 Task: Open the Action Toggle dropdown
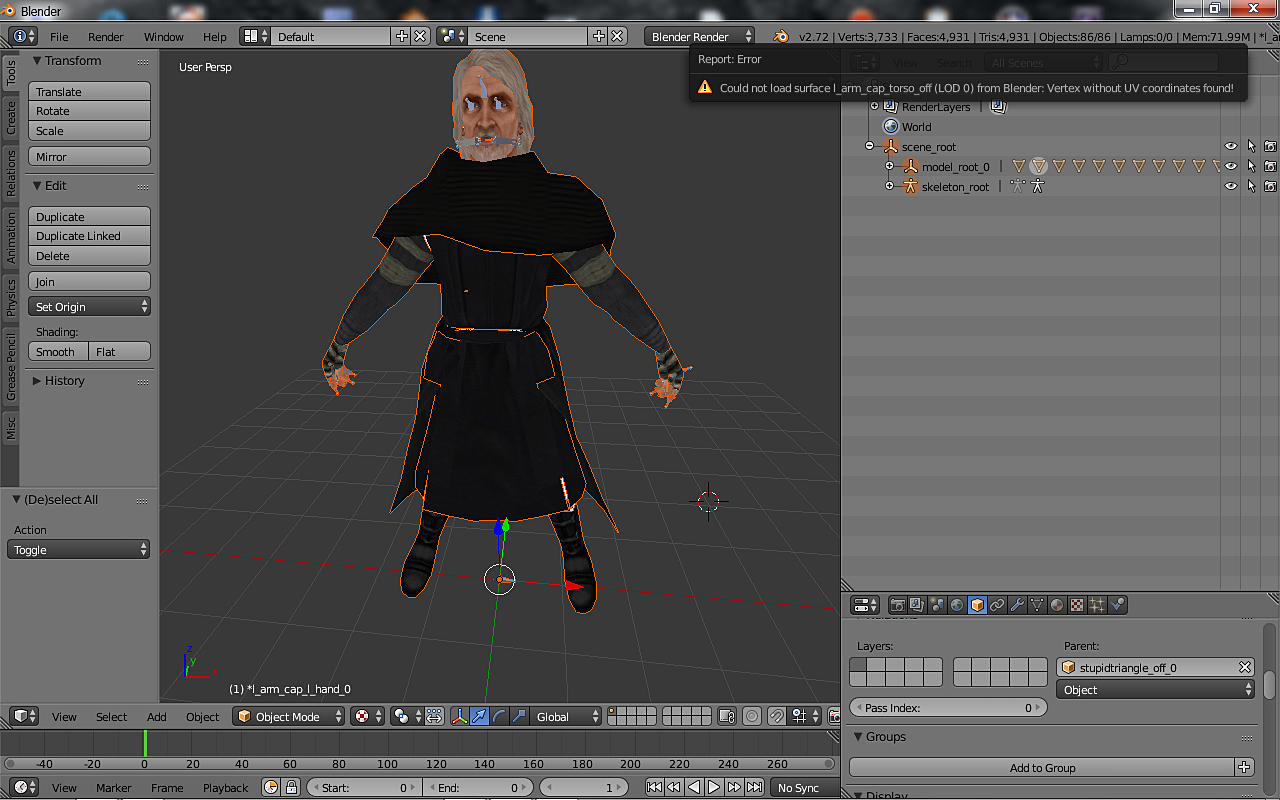[x=79, y=550]
